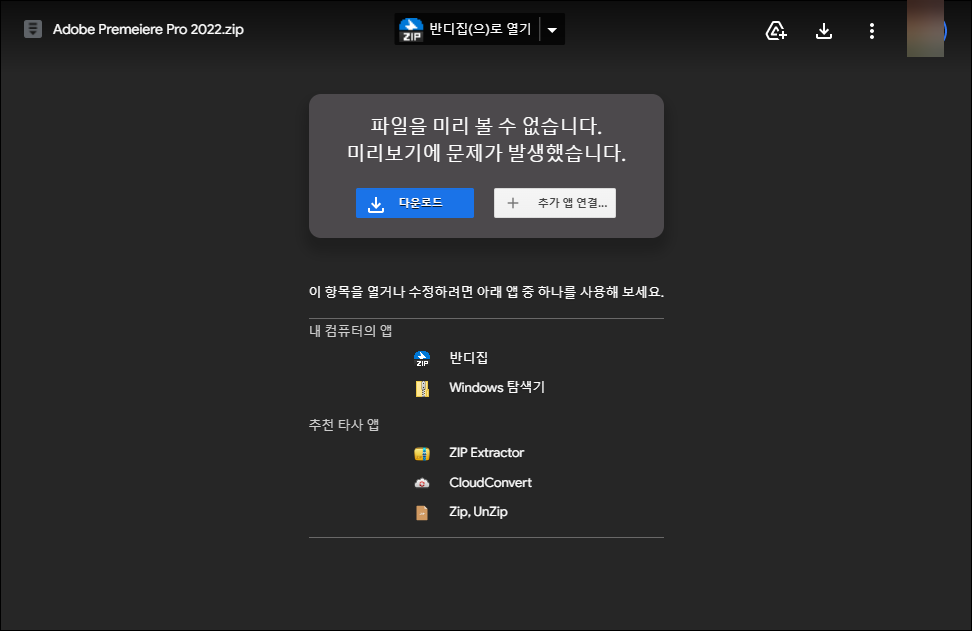The height and width of the screenshot is (631, 972).
Task: Open the dropdown arrow next to 반디집(으)로 열기
Action: point(552,29)
